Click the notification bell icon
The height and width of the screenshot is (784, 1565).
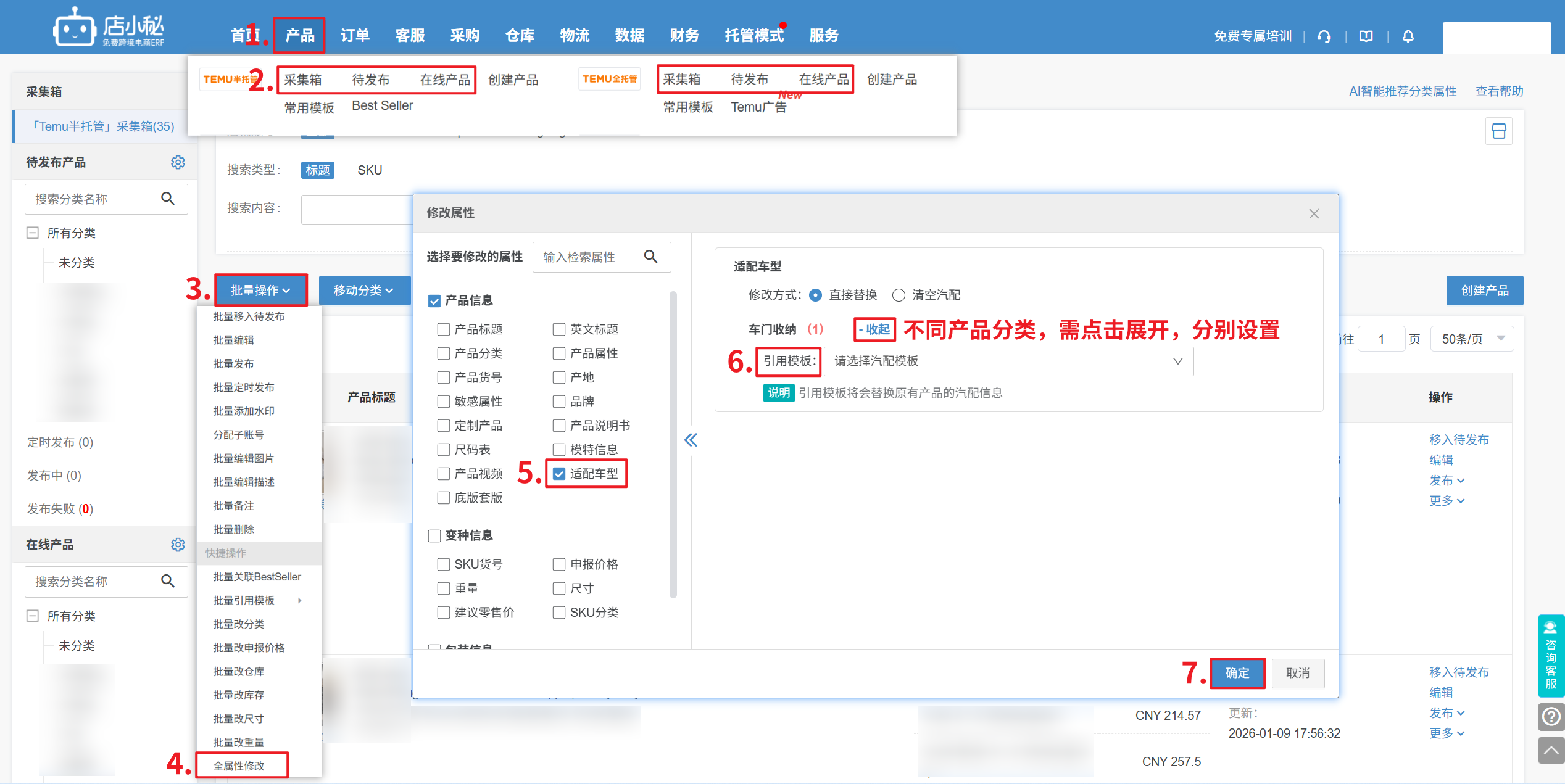pos(1408,36)
